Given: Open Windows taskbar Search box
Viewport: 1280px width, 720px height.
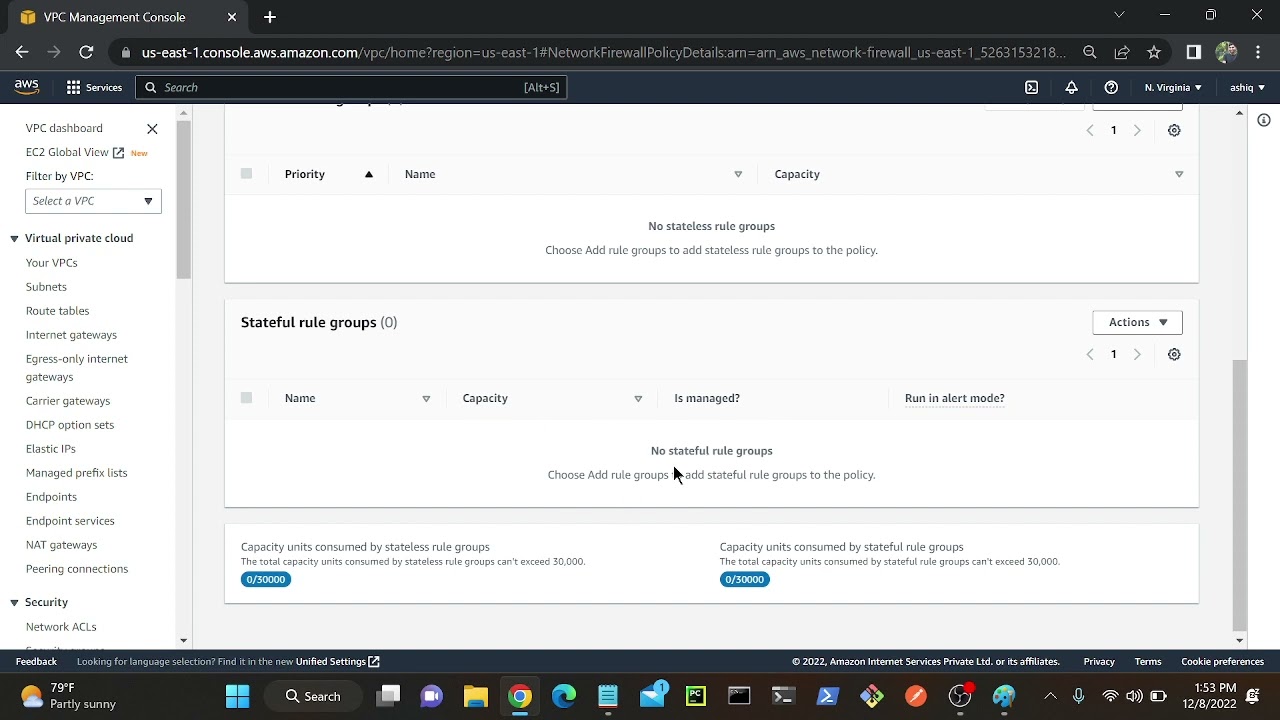Looking at the screenshot, I should [x=312, y=696].
